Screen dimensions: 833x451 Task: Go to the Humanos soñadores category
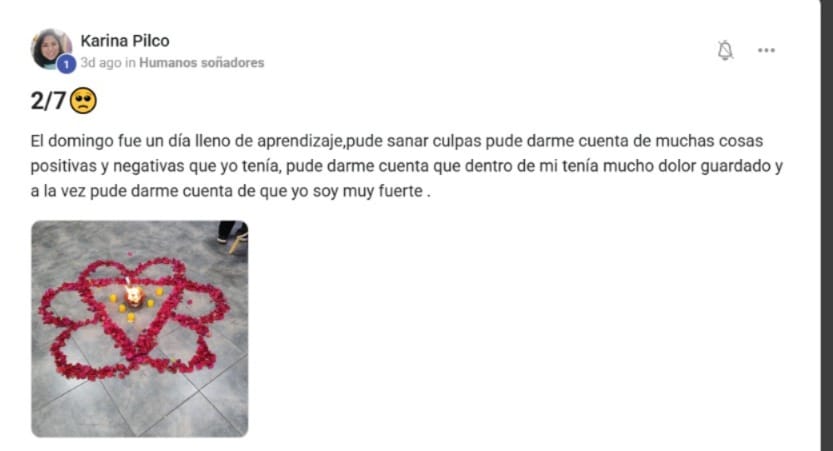(x=201, y=63)
